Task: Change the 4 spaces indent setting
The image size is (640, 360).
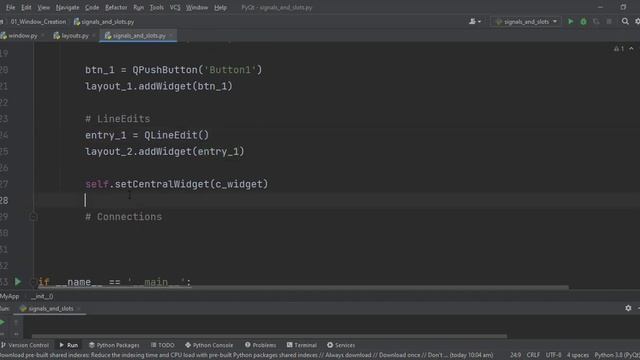Action: click(x=578, y=356)
